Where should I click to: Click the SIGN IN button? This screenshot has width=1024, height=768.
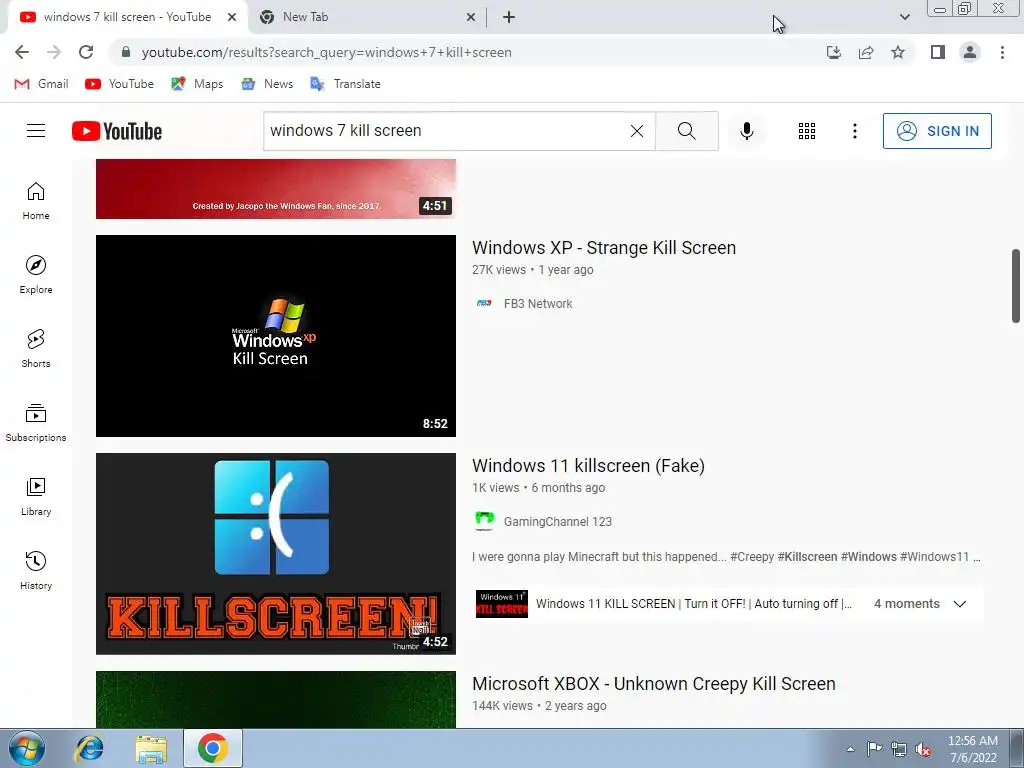pyautogui.click(x=937, y=131)
